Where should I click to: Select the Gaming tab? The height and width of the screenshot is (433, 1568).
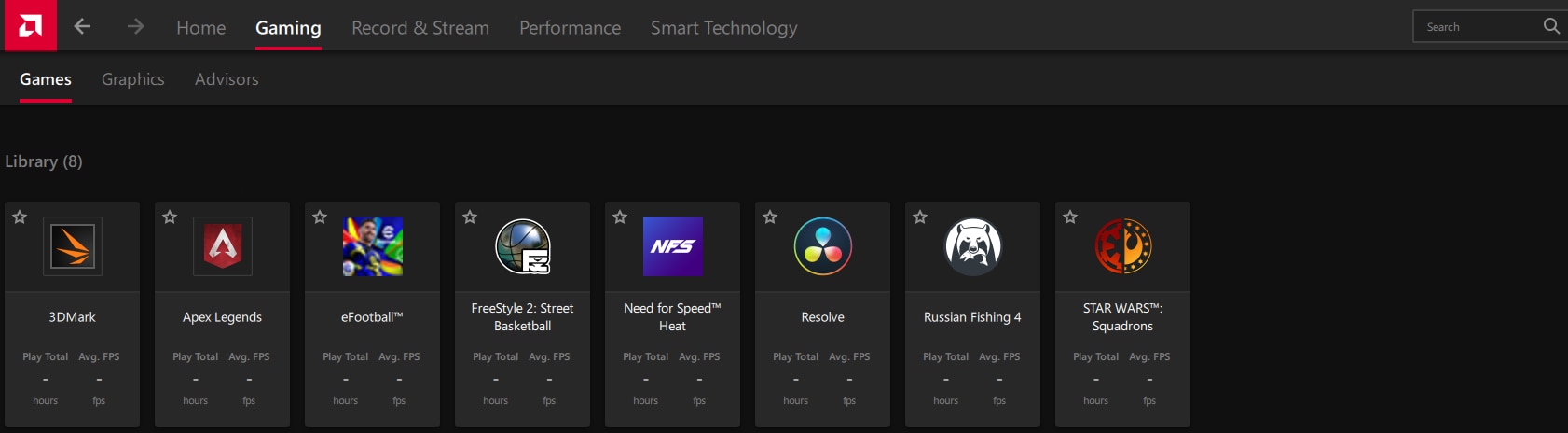[x=288, y=28]
